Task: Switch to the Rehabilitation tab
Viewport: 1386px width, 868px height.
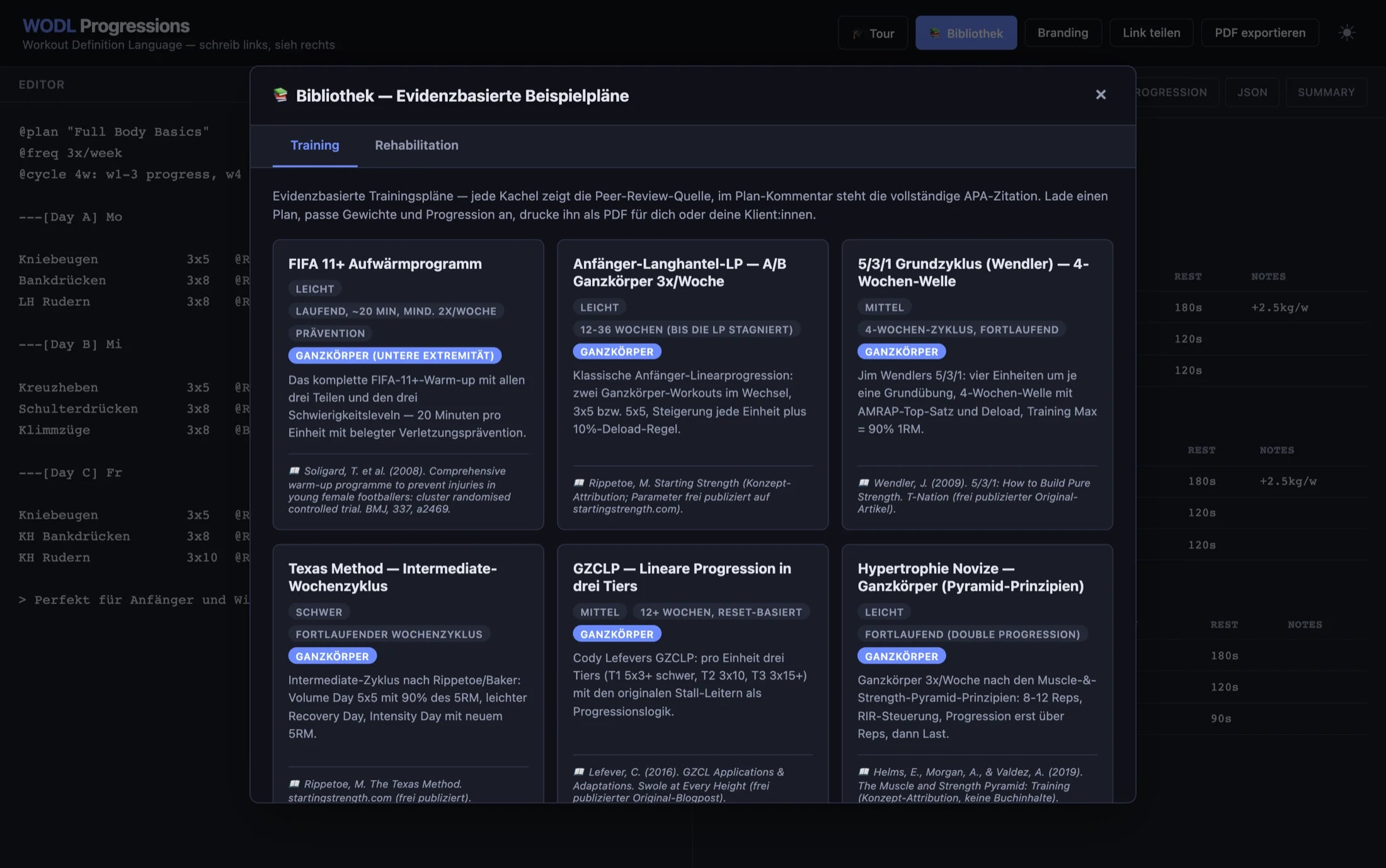Action: tap(416, 146)
